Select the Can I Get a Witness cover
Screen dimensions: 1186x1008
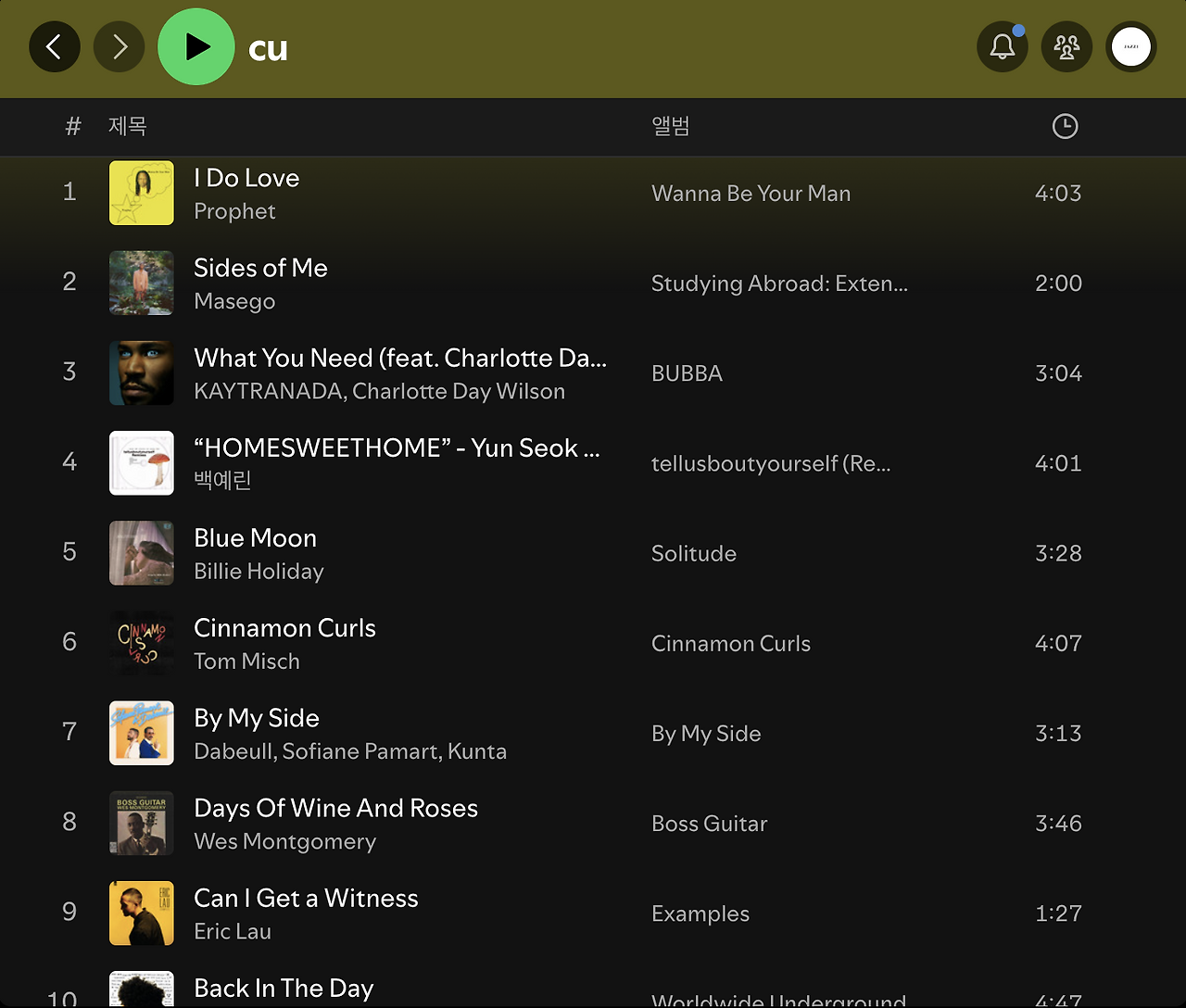click(142, 913)
